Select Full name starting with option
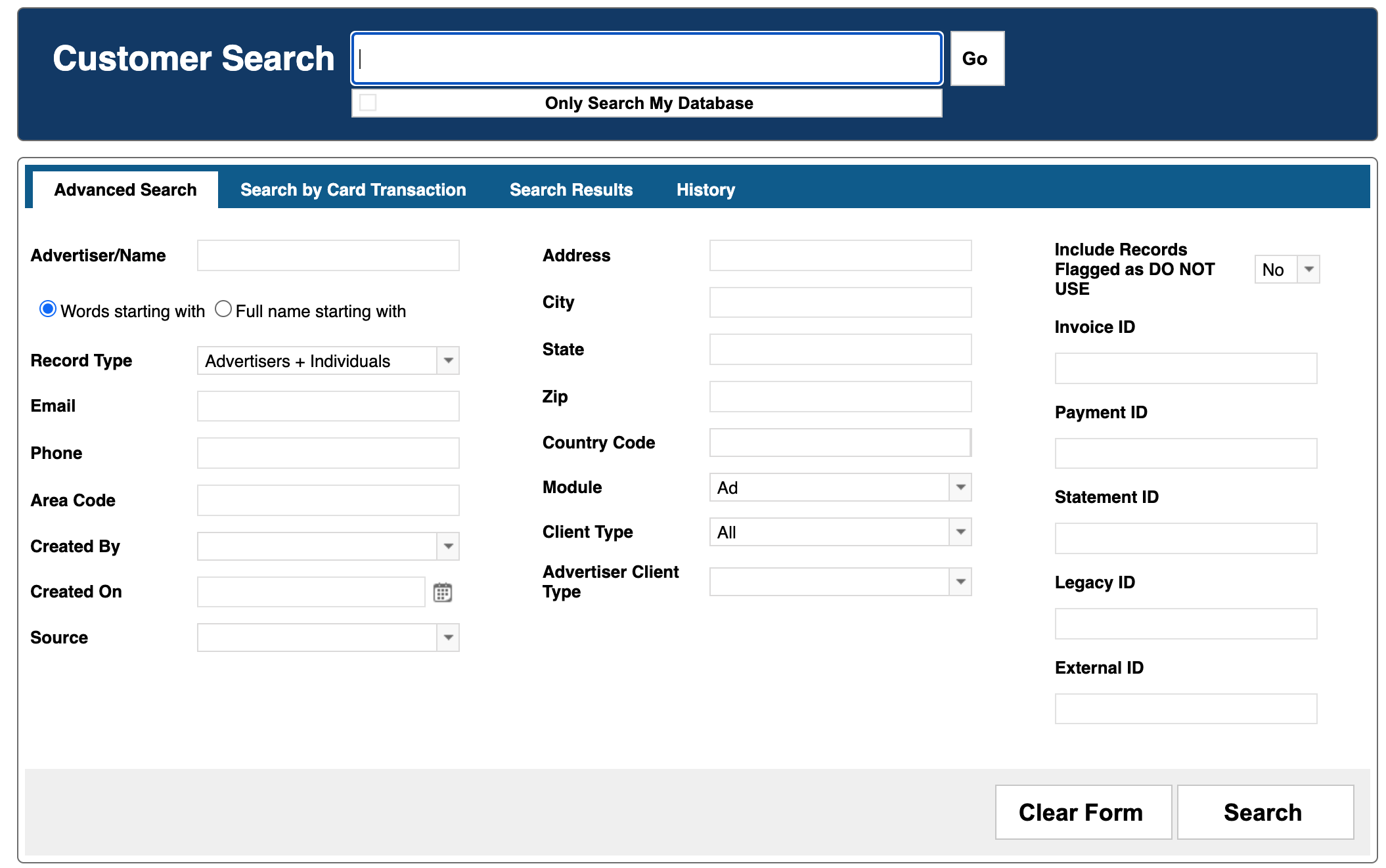Image resolution: width=1386 pixels, height=868 pixels. (x=223, y=309)
